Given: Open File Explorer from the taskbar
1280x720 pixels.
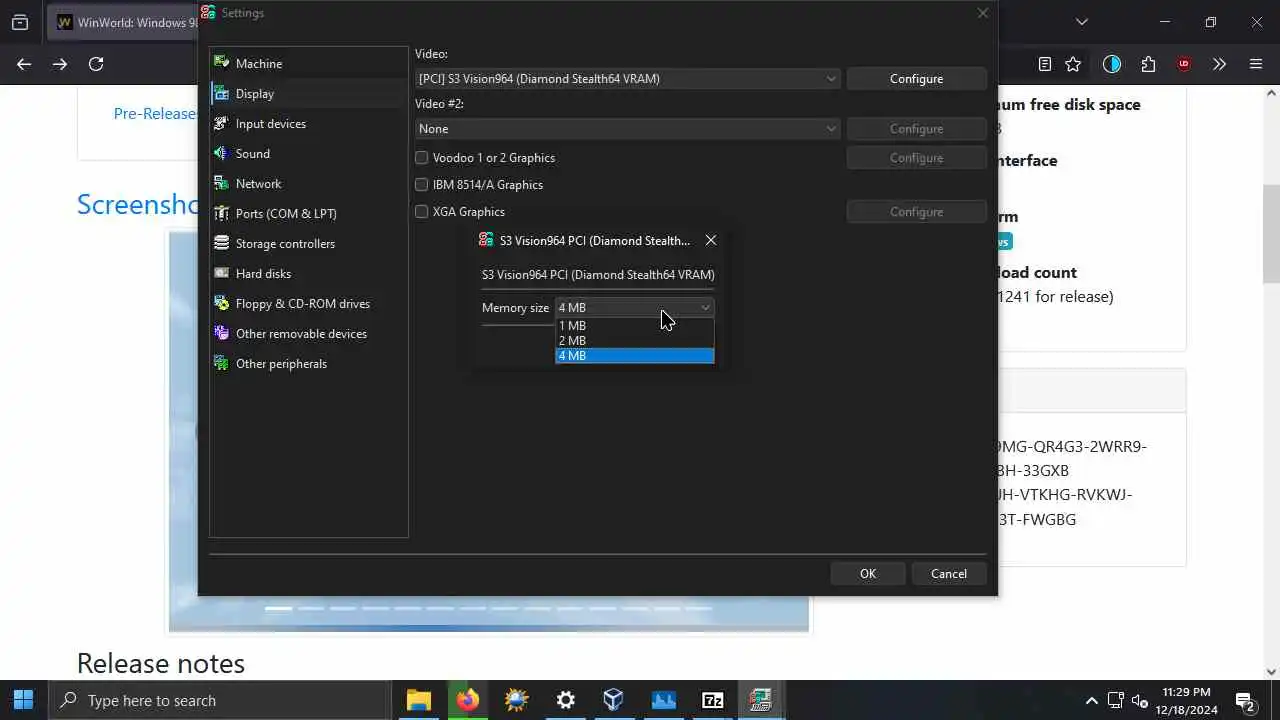Looking at the screenshot, I should [x=418, y=700].
